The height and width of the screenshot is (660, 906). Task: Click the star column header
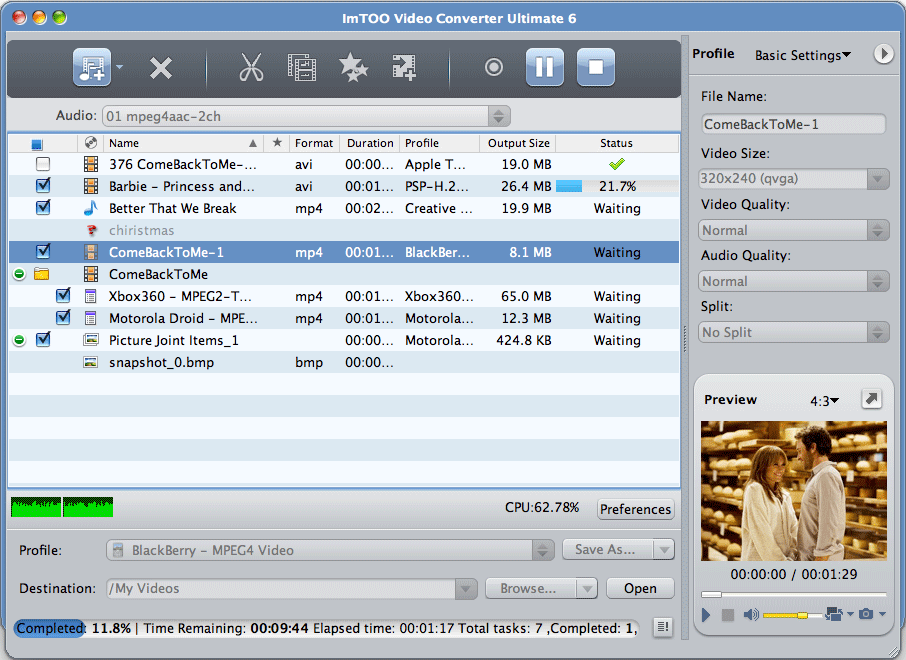tap(277, 143)
